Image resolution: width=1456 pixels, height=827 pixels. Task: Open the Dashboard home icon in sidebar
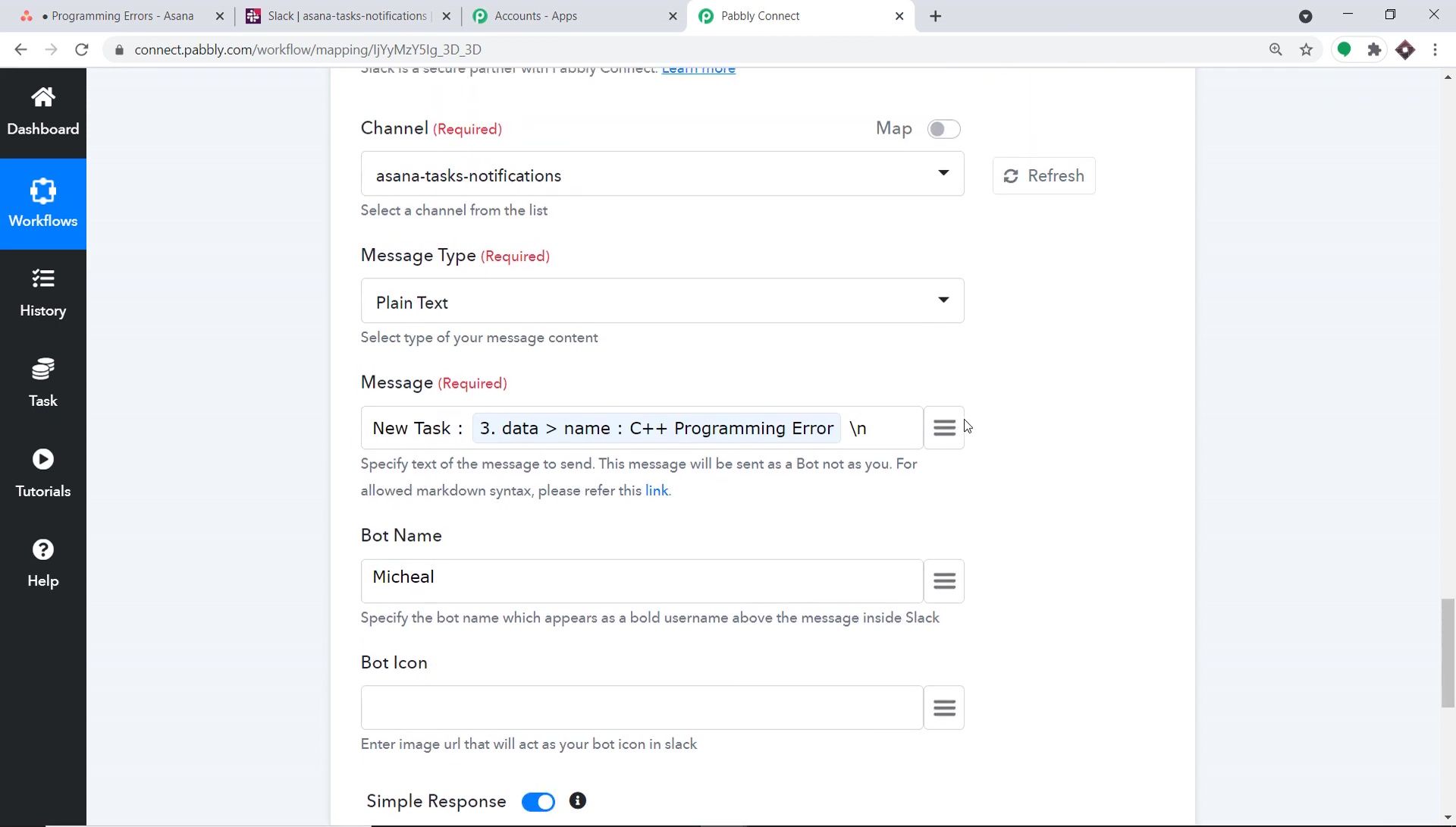pyautogui.click(x=43, y=98)
